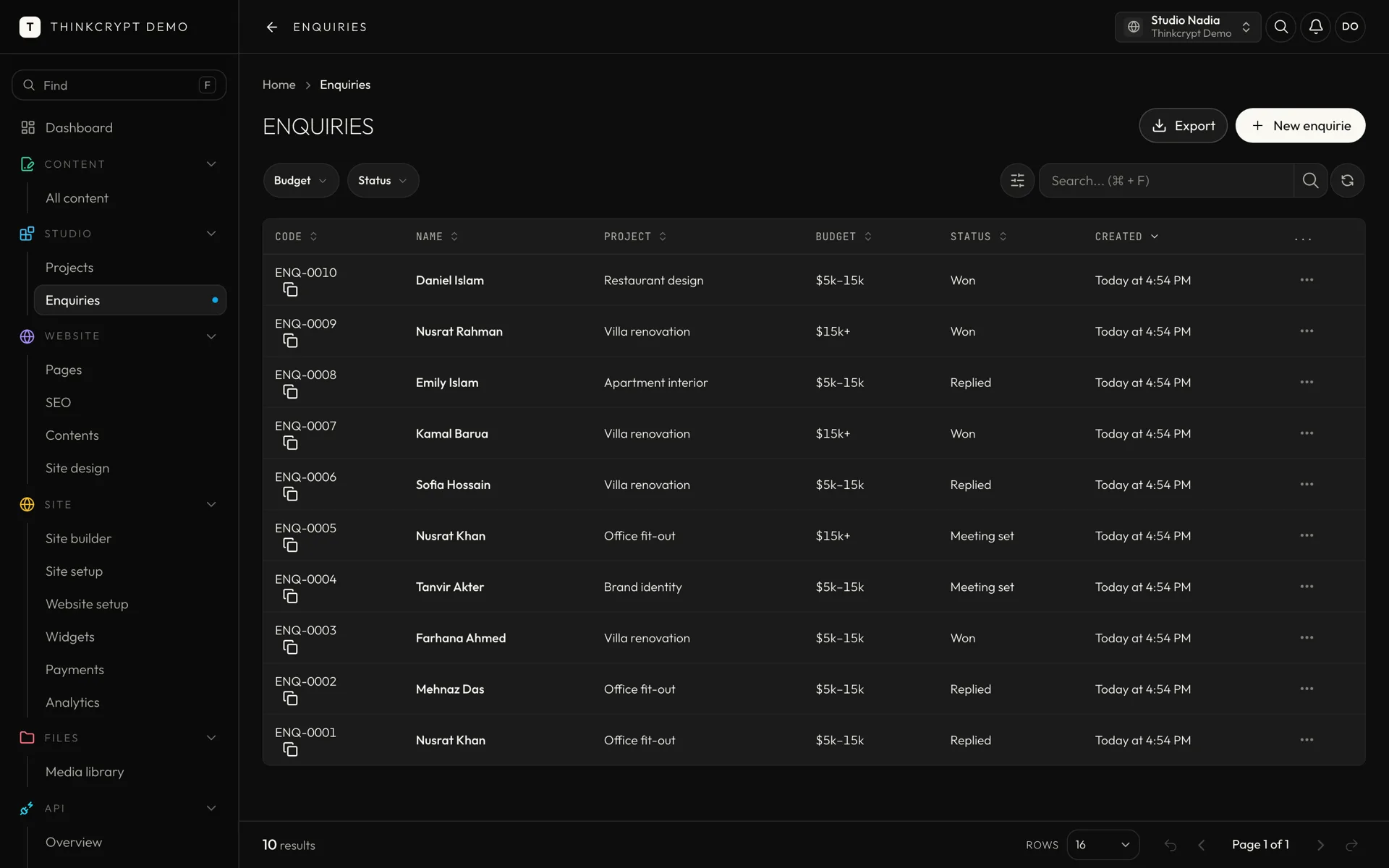Open Dashboard in the sidebar
The width and height of the screenshot is (1389, 868).
(79, 128)
